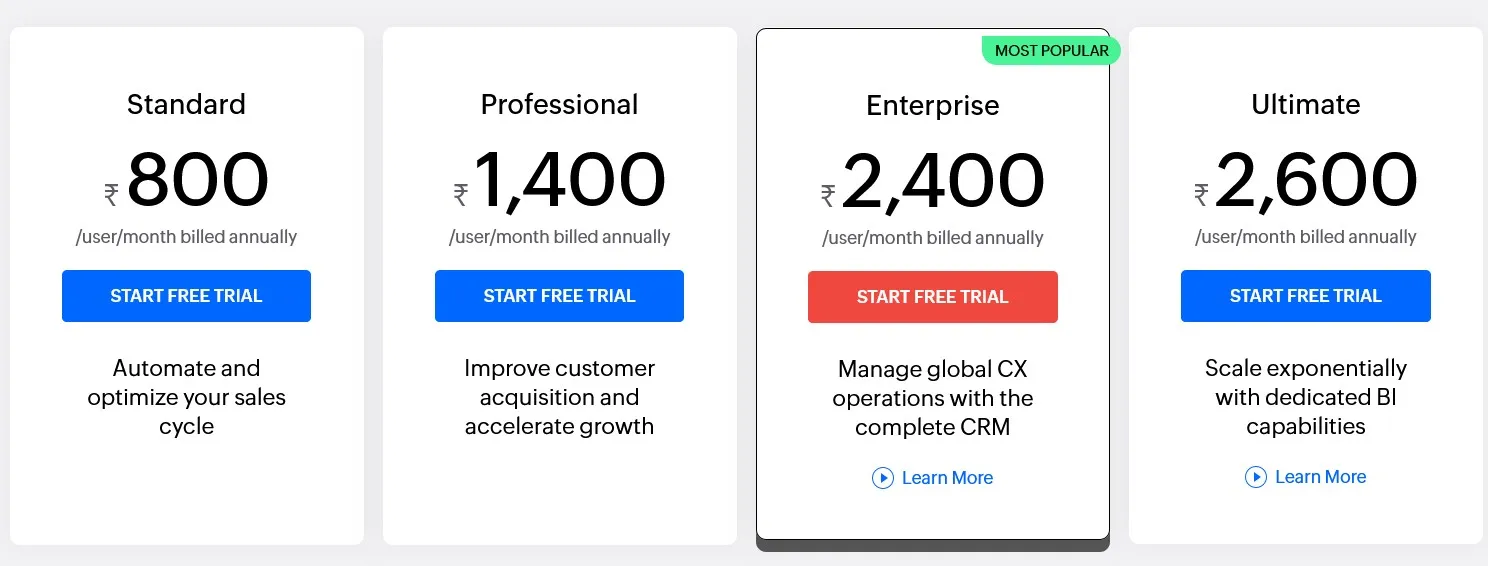Click the play icon in the Enterprise card
1488x566 pixels.
882,478
